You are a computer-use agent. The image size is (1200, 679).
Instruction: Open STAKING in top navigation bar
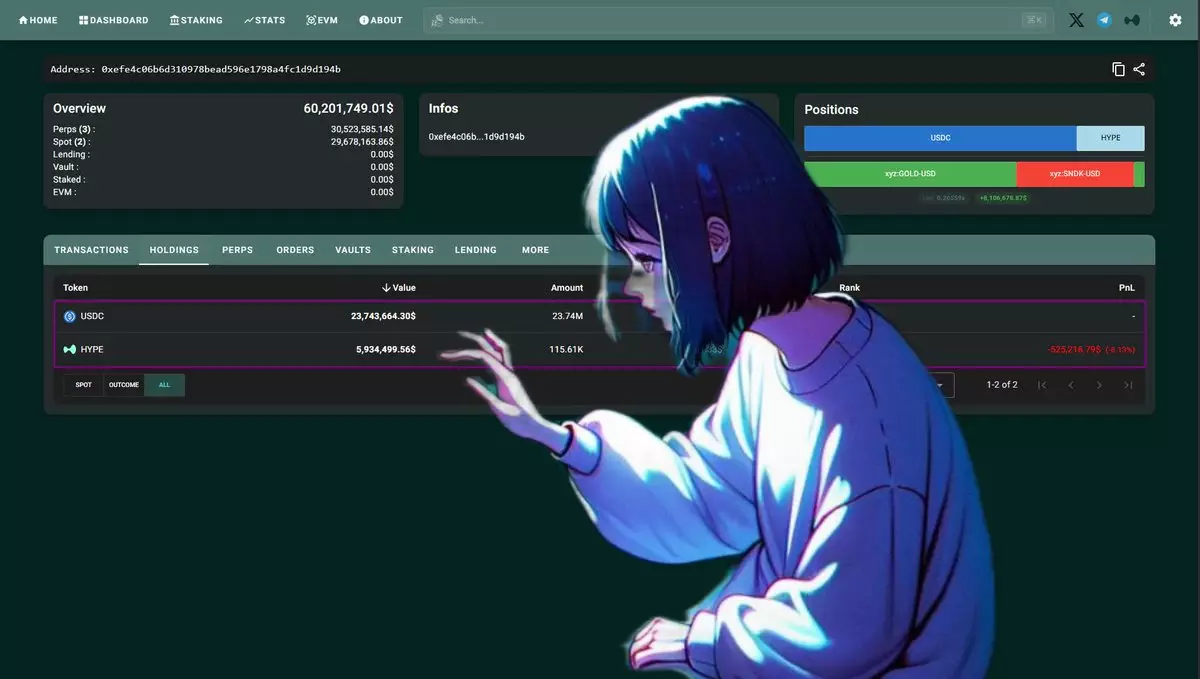pyautogui.click(x=196, y=20)
